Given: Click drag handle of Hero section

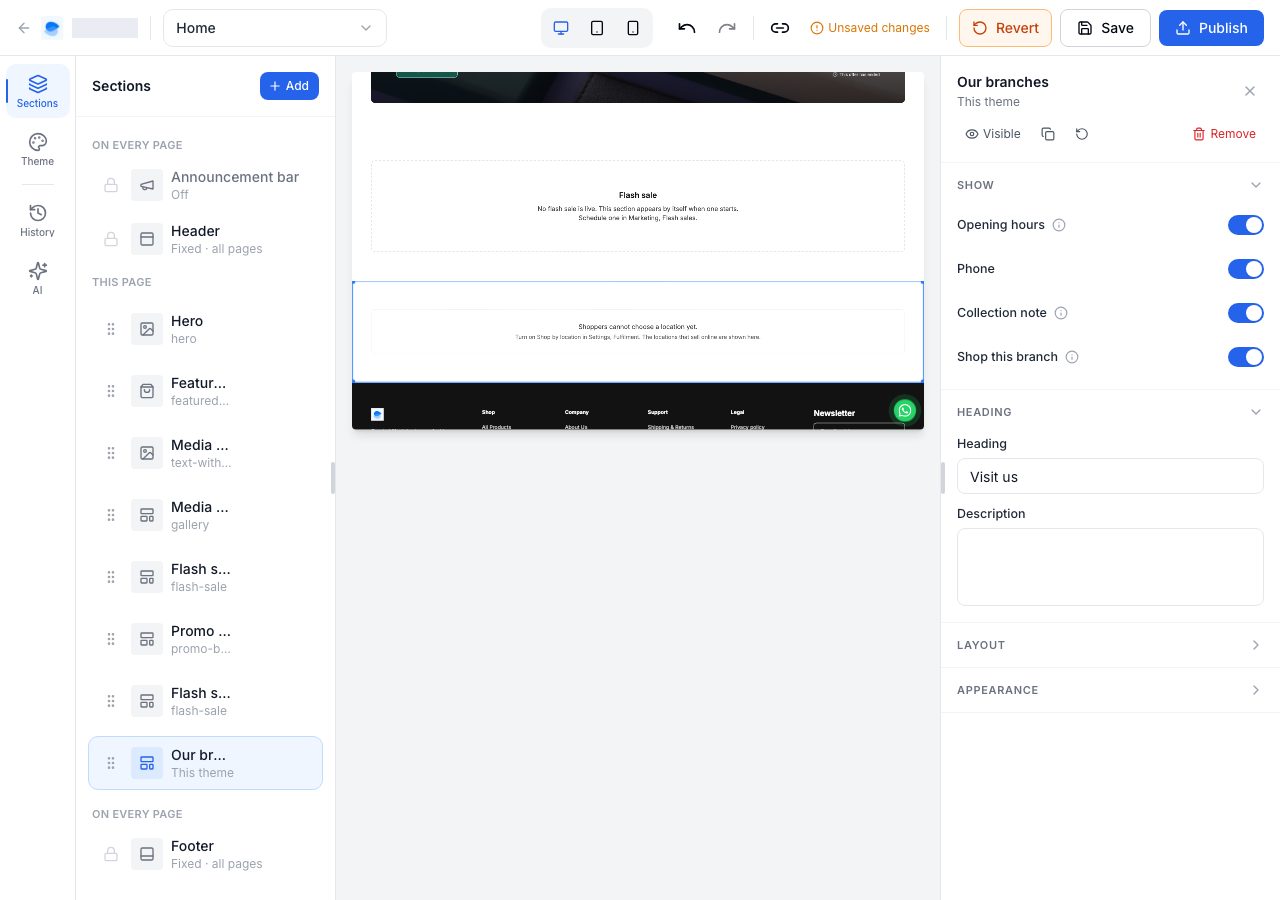Looking at the screenshot, I should (x=111, y=329).
